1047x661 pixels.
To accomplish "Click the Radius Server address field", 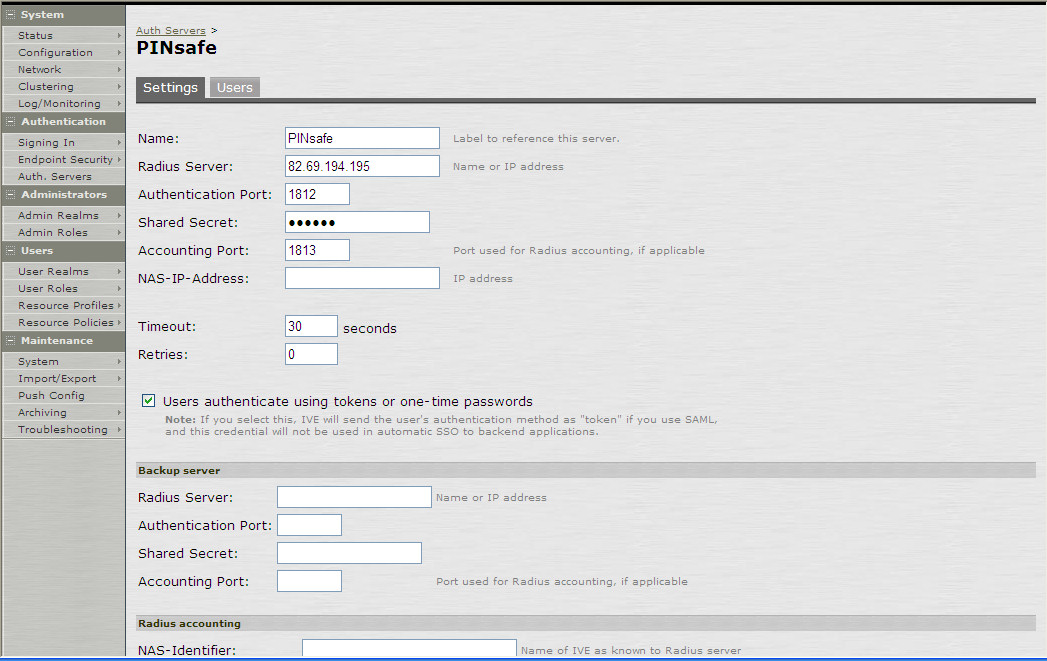I will click(361, 166).
